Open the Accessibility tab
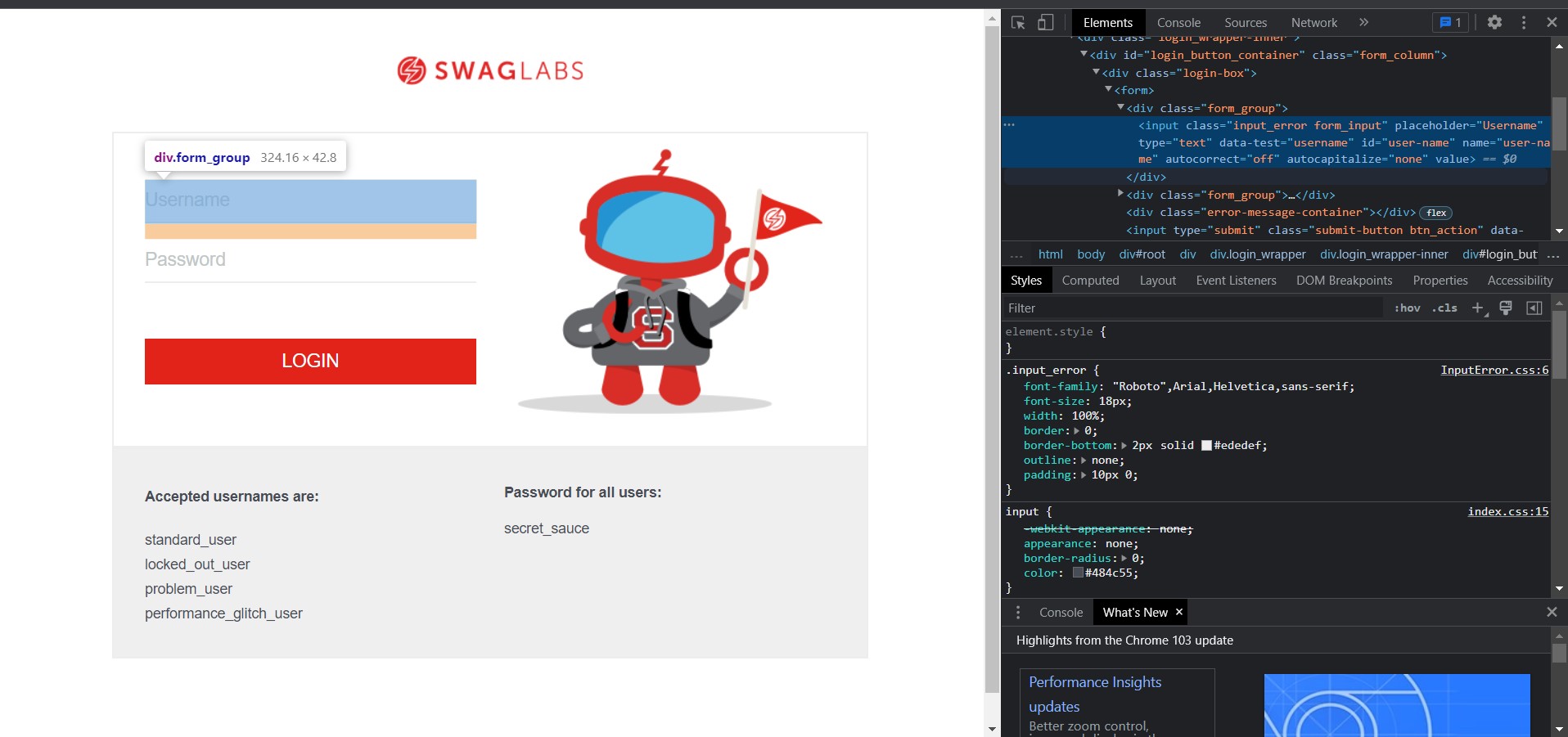Viewport: 1568px width, 737px height. point(1520,281)
